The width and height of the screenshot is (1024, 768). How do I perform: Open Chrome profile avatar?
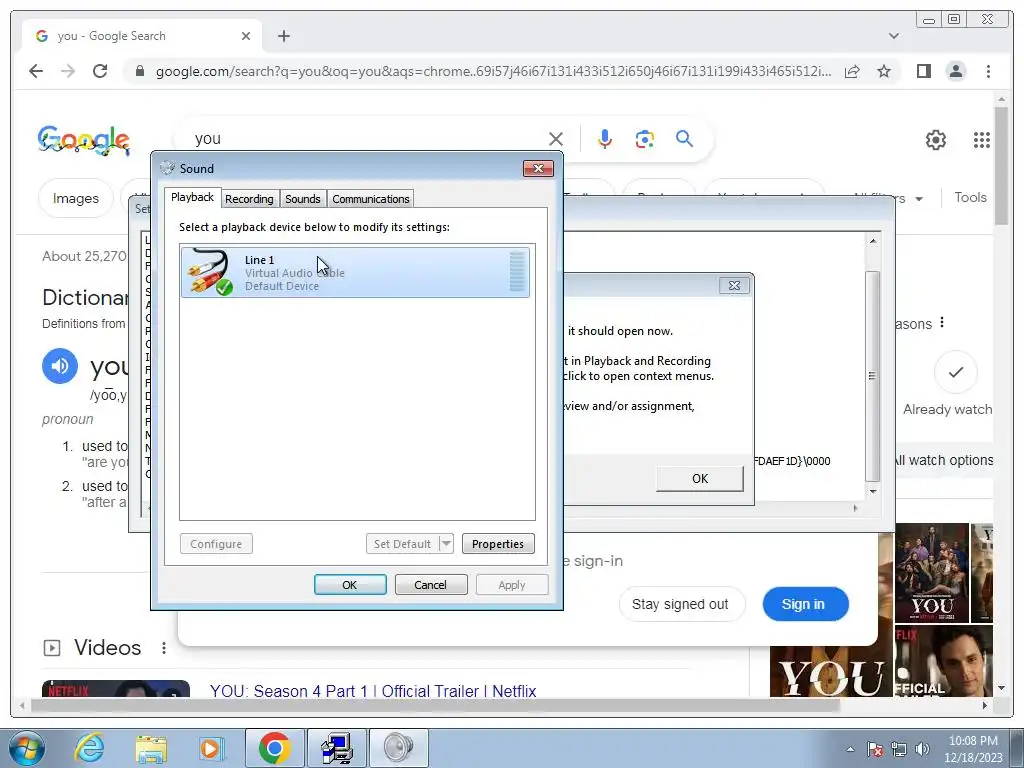click(956, 71)
